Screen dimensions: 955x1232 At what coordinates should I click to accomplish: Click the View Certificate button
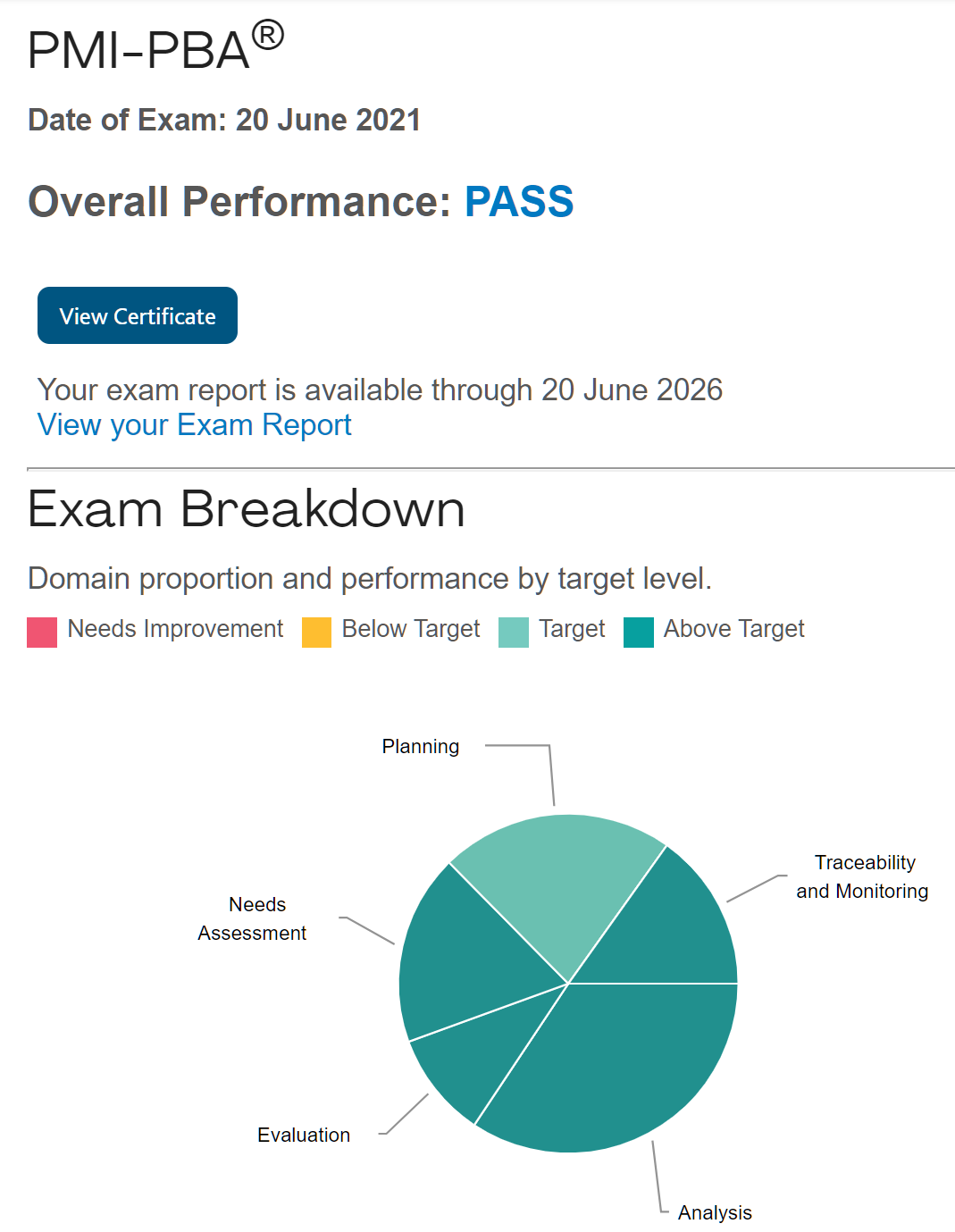[x=138, y=315]
